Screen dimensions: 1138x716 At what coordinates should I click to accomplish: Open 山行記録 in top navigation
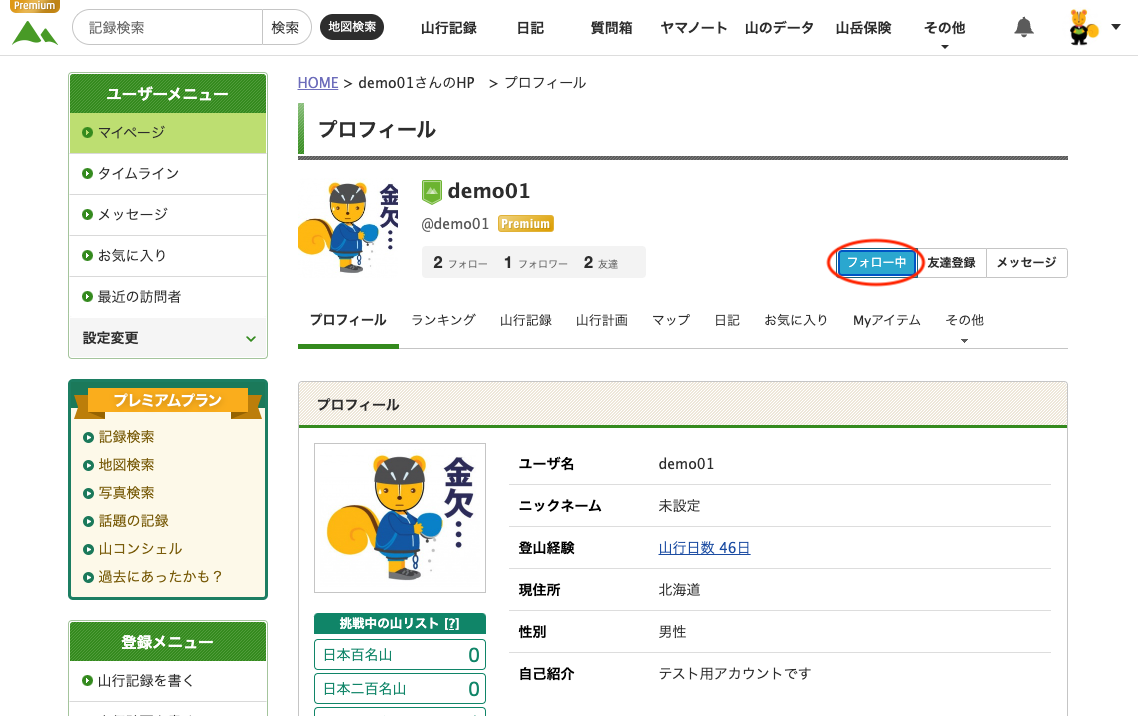pos(449,28)
